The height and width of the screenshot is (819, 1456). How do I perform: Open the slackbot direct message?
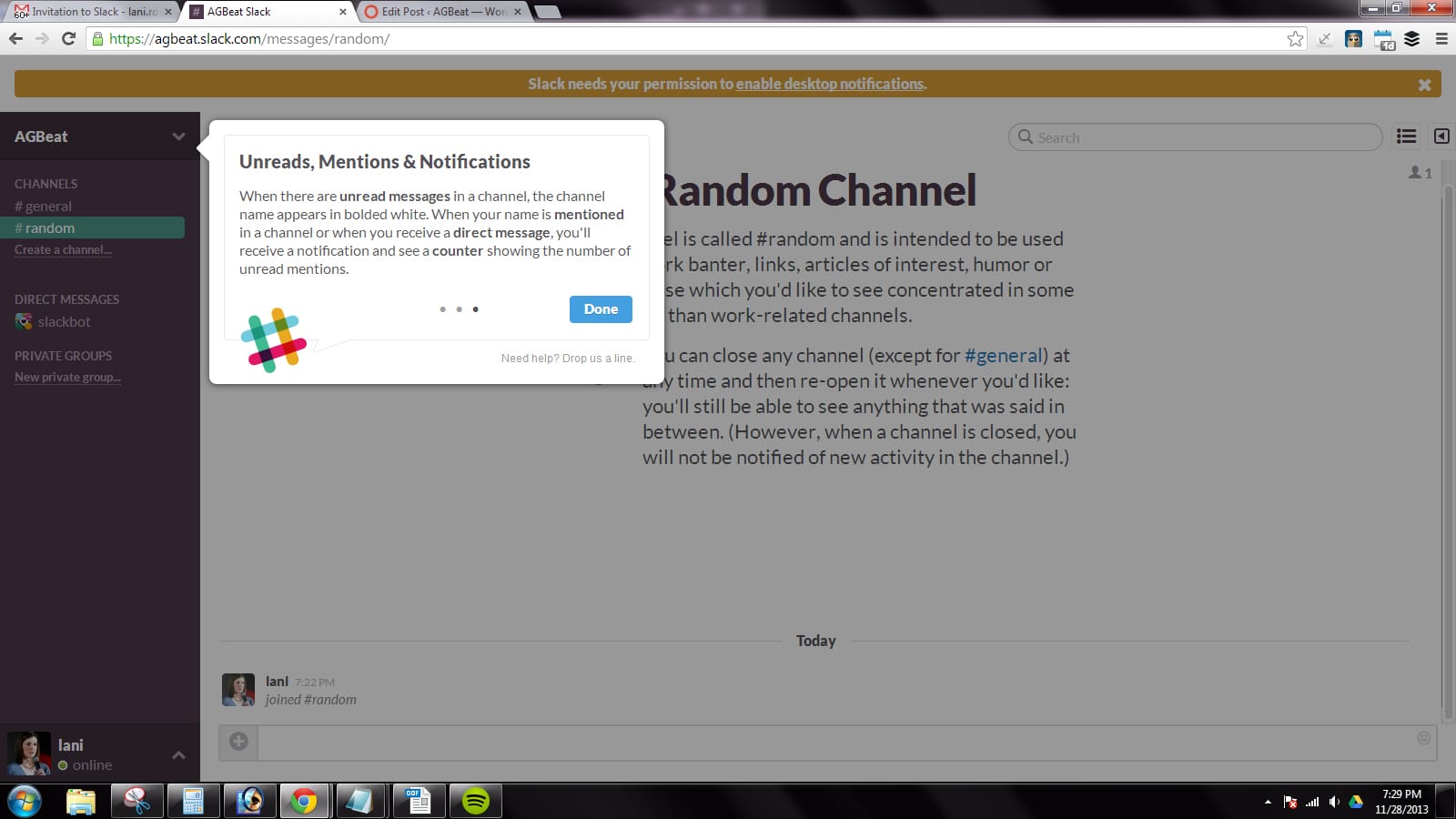(x=64, y=322)
